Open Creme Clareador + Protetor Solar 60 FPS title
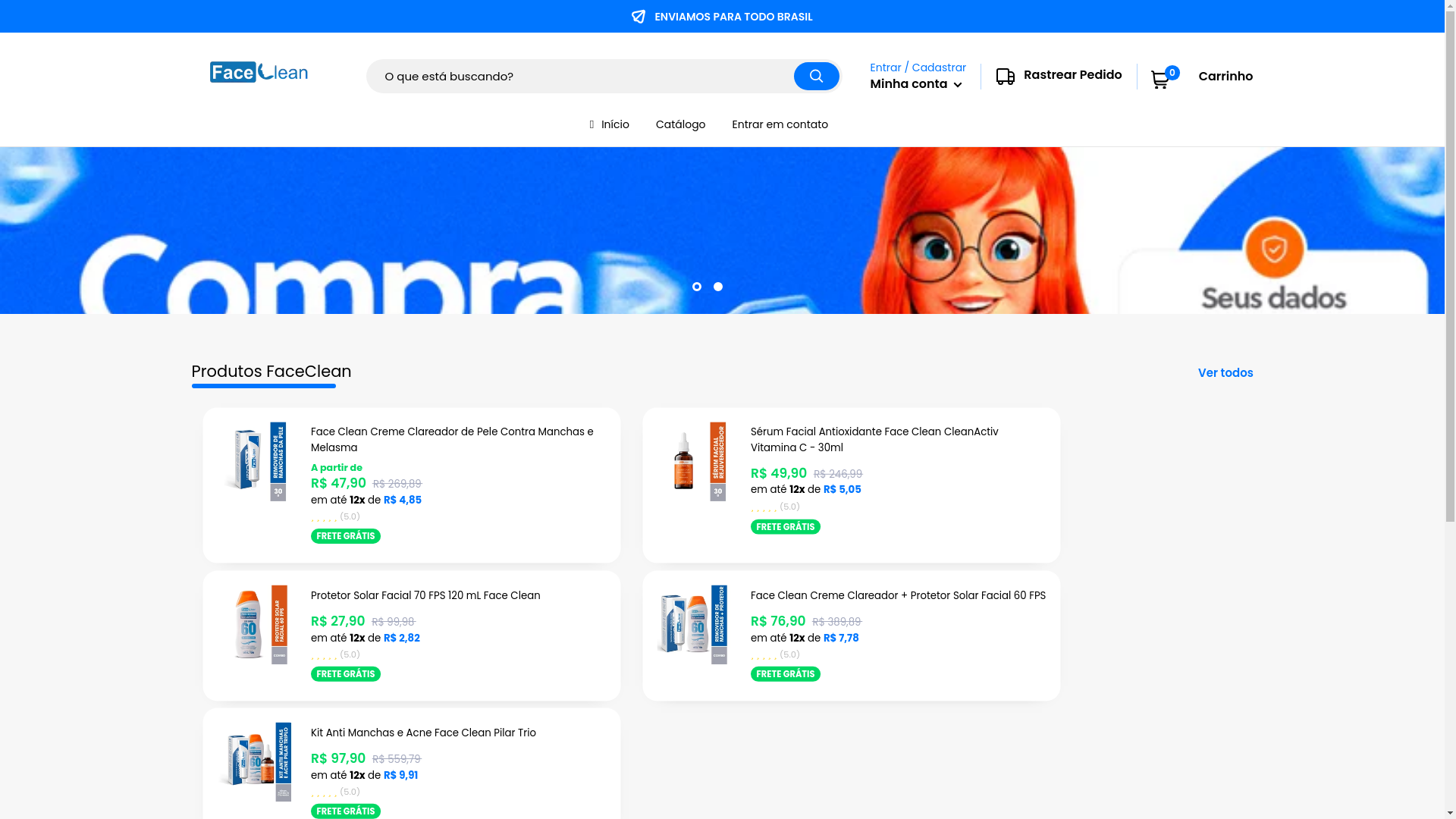 pos(898,596)
